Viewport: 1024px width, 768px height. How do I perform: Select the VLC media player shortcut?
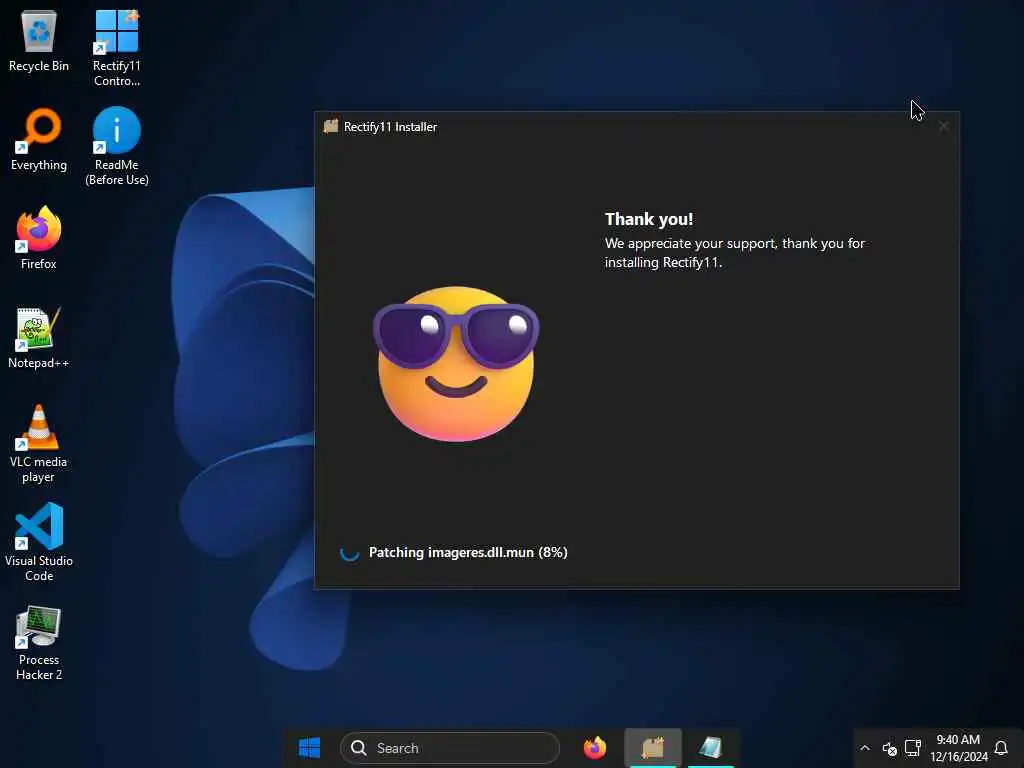pyautogui.click(x=39, y=444)
